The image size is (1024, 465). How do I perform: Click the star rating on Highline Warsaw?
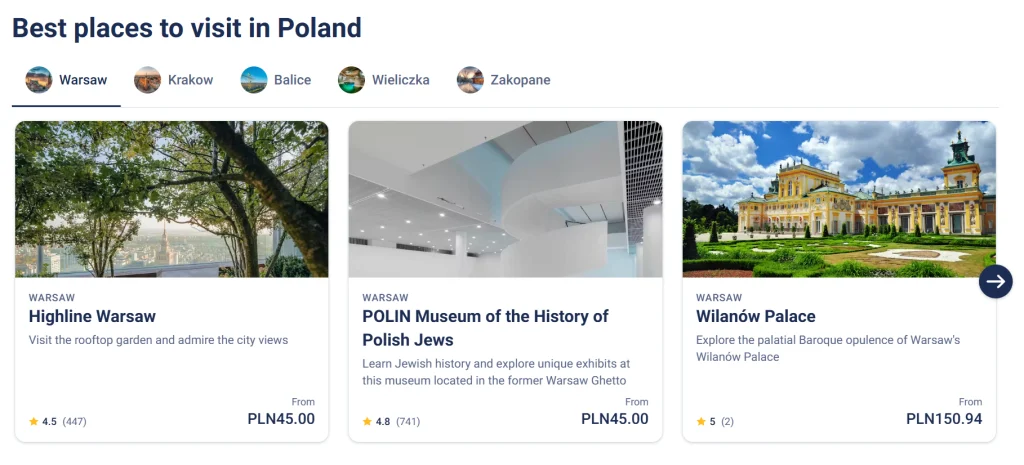tap(34, 422)
